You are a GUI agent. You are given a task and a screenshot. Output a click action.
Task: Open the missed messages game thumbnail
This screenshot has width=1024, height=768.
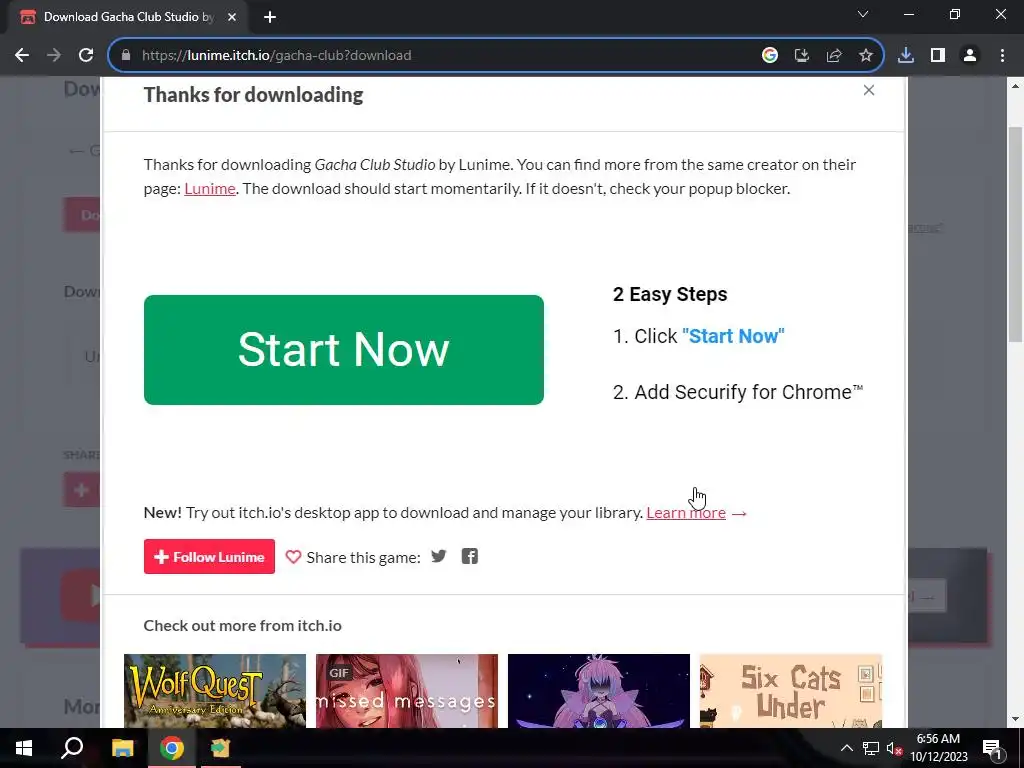[407, 691]
